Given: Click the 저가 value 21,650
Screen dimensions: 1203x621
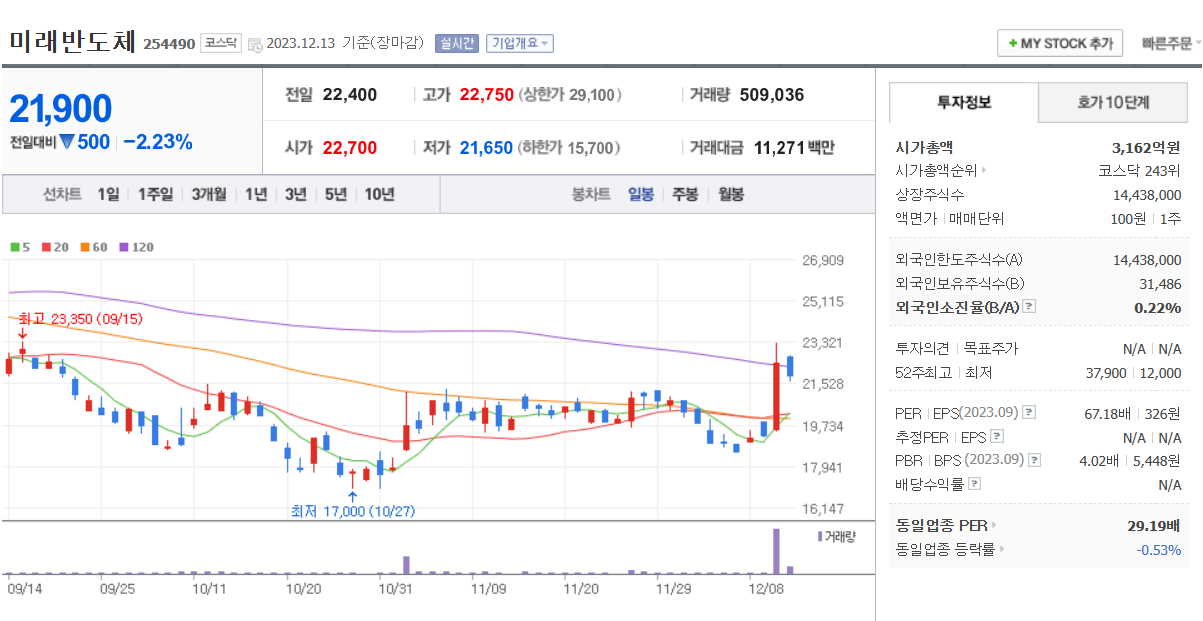Looking at the screenshot, I should tap(487, 148).
